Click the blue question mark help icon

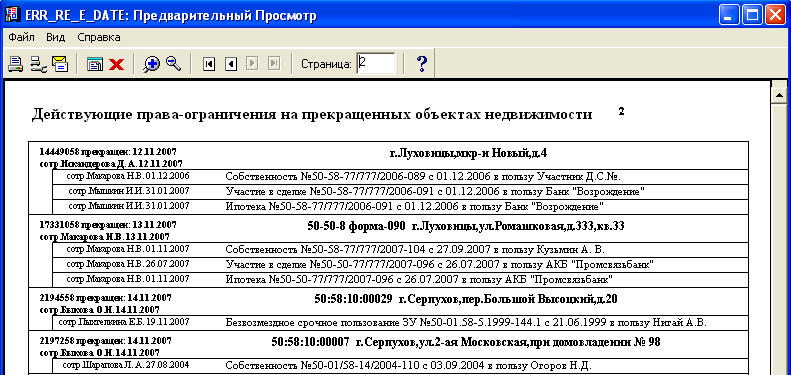point(422,64)
